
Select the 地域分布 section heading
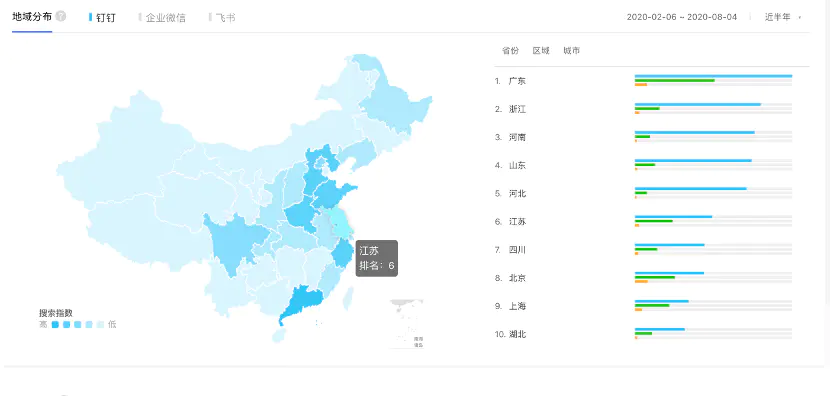click(x=32, y=16)
